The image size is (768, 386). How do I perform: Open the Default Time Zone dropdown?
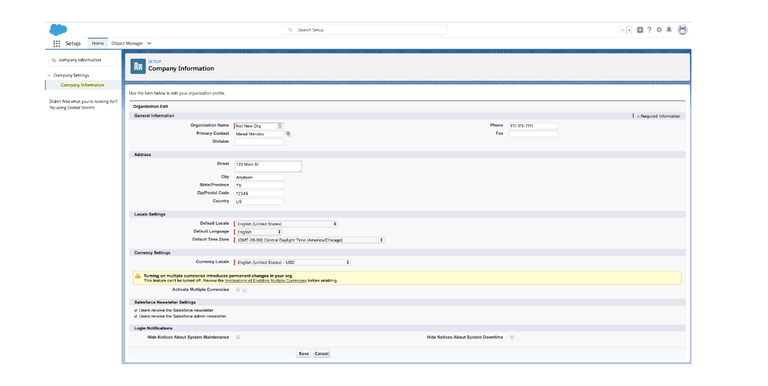pos(309,240)
